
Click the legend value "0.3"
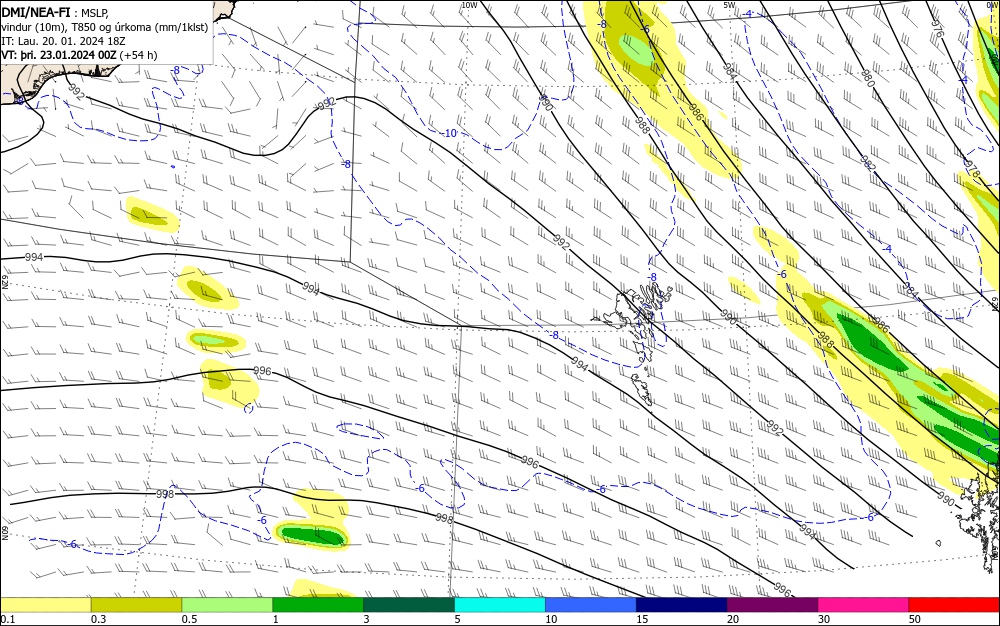[x=98, y=619]
